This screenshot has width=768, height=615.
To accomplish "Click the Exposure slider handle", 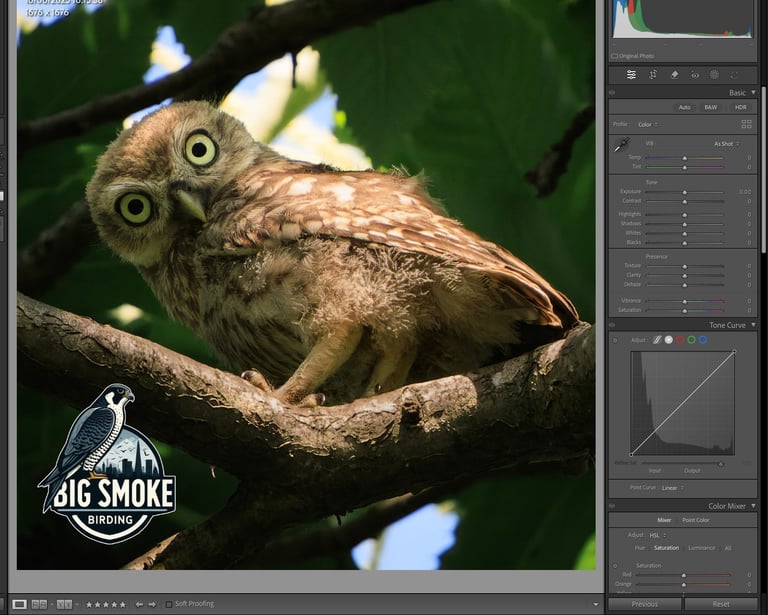I will point(685,192).
